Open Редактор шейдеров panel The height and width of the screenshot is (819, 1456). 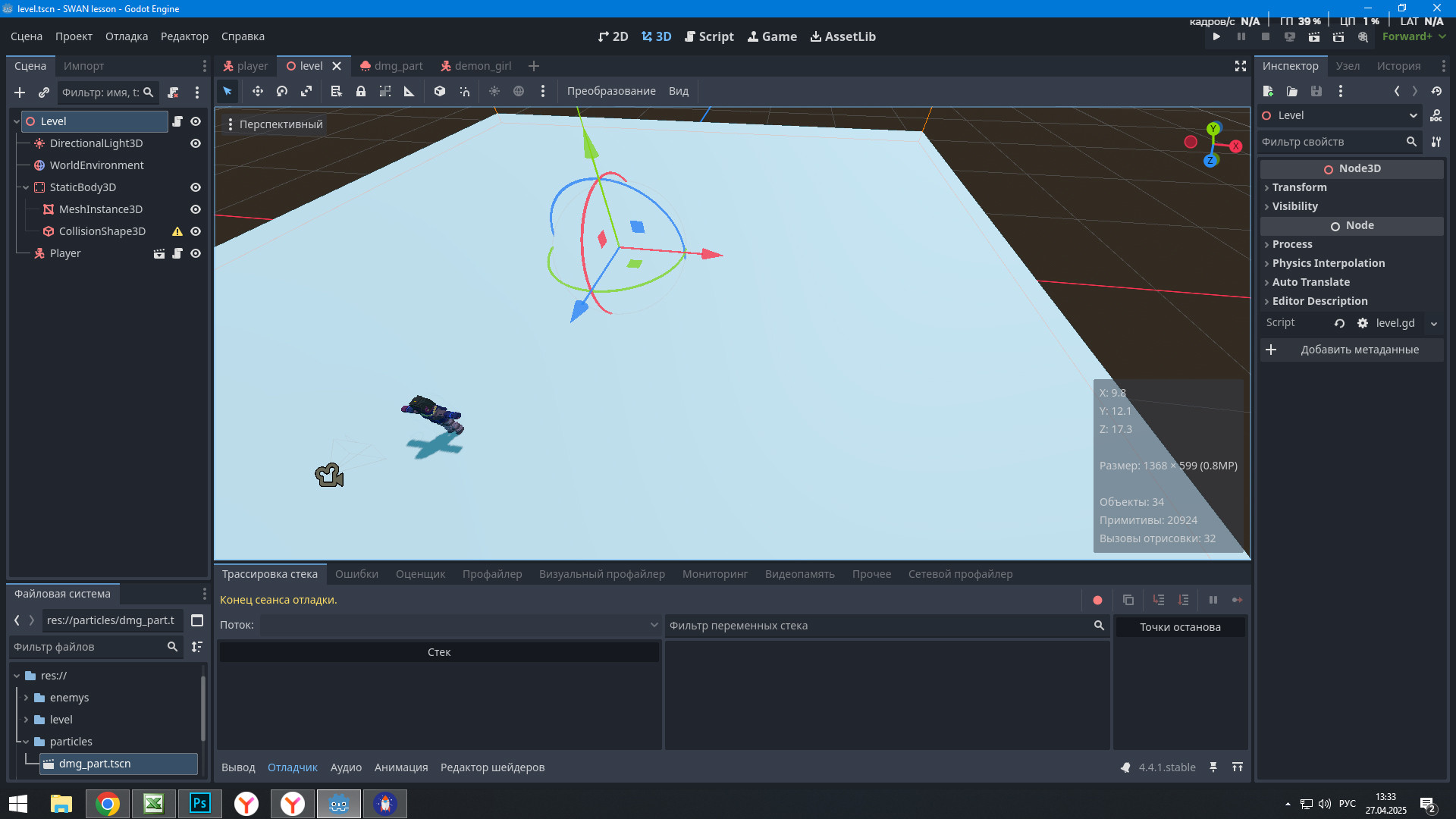492,767
